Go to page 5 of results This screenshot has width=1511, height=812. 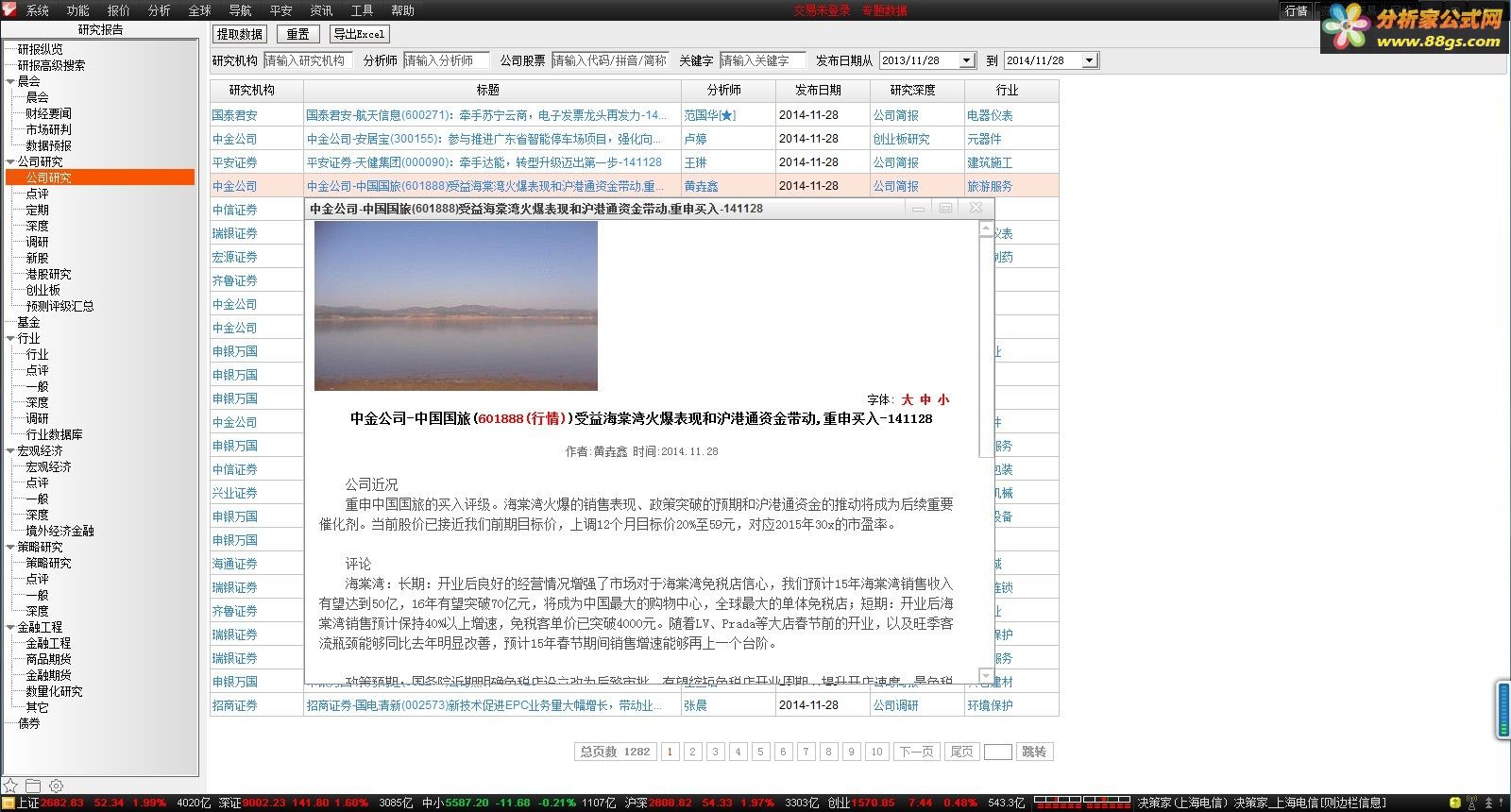point(760,752)
